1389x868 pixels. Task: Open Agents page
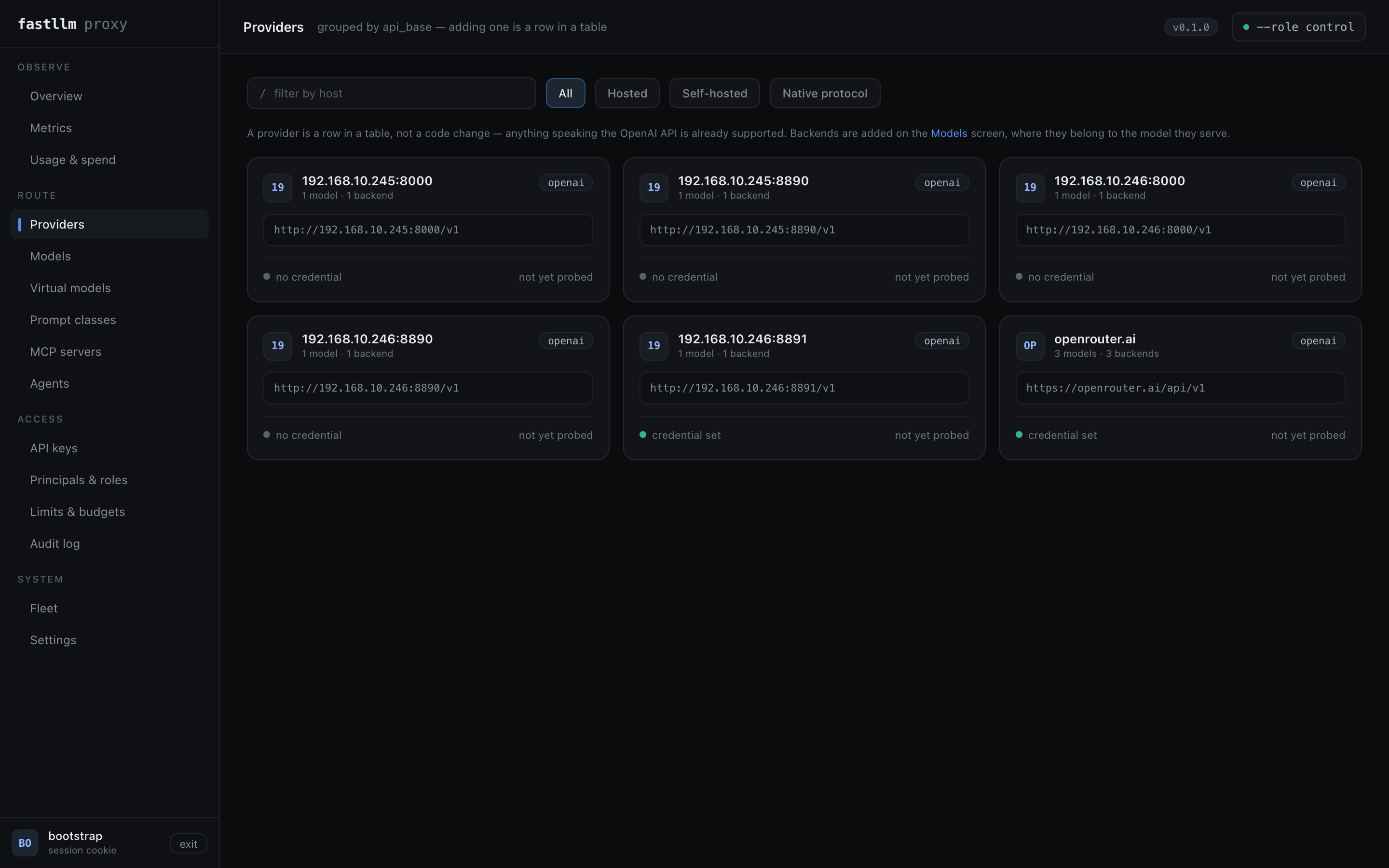(x=109, y=383)
